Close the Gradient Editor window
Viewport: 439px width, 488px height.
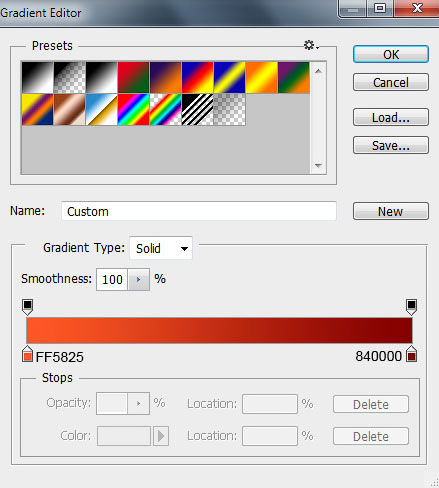click(417, 8)
